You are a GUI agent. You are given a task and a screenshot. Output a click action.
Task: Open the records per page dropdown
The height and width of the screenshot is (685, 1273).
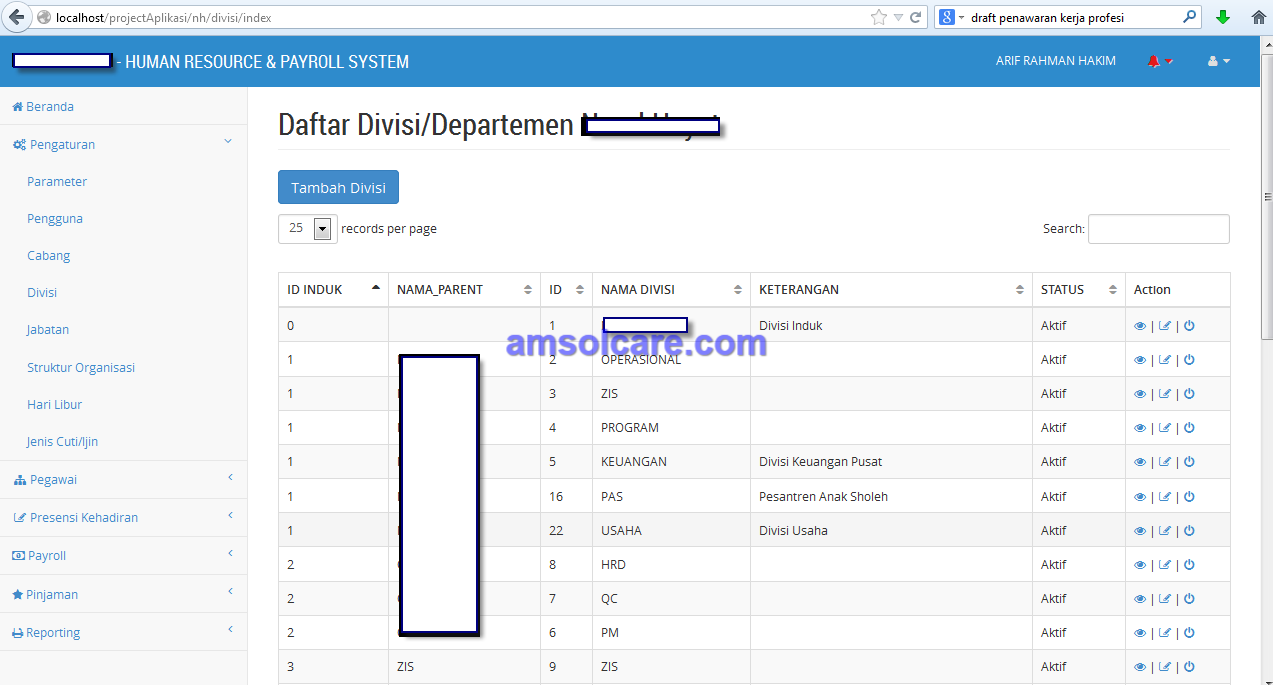coord(306,229)
